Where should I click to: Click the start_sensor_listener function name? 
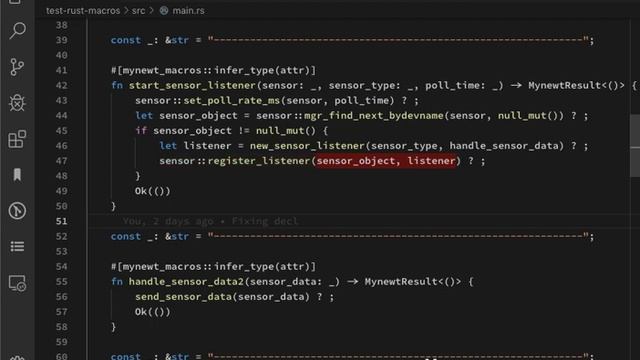pos(192,85)
